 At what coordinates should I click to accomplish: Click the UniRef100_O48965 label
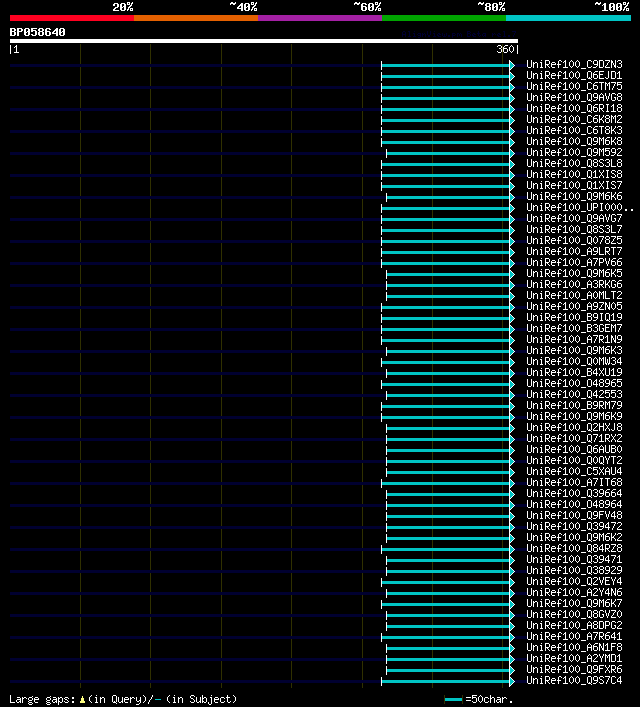pyautogui.click(x=574, y=383)
